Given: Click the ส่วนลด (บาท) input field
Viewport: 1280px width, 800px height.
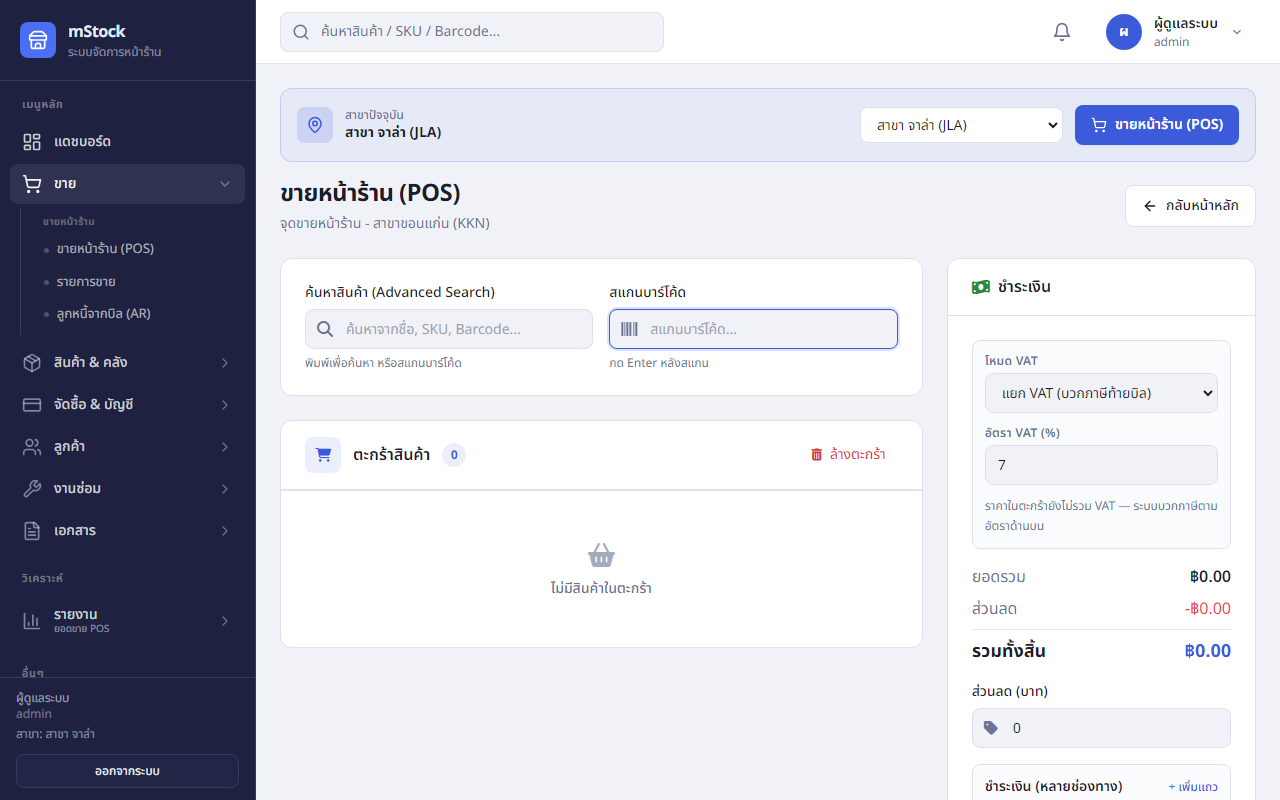Looking at the screenshot, I should tap(1101, 728).
